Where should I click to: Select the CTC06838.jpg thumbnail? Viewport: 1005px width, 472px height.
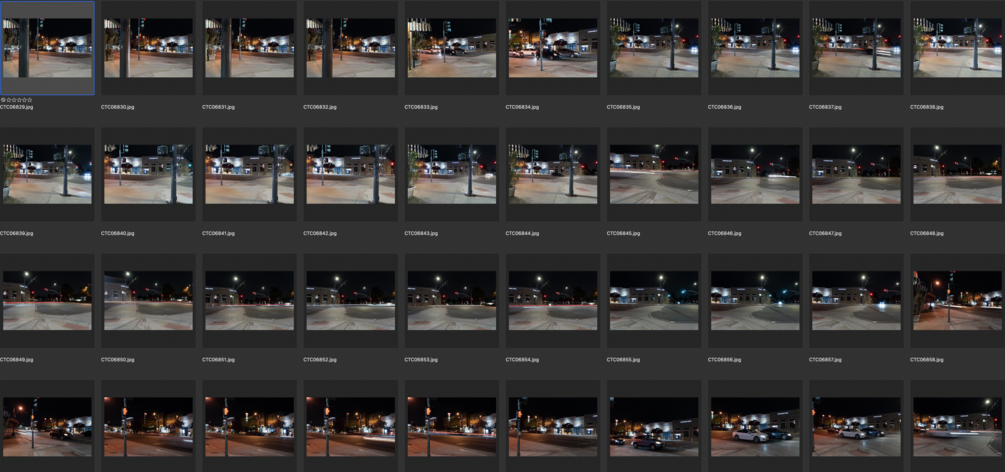pos(958,48)
